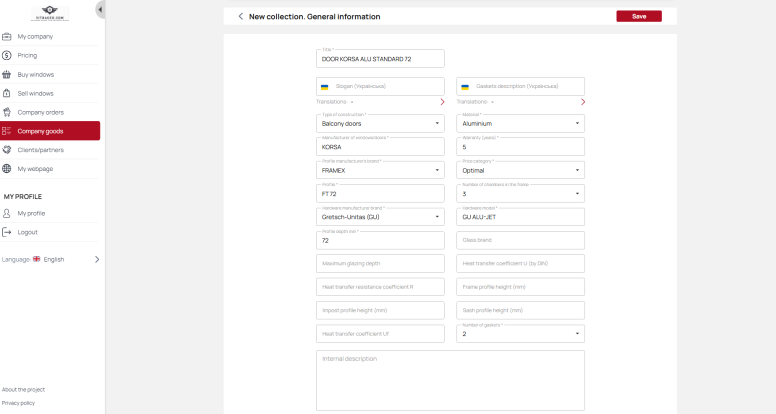Open Number of chambers in frame dropdown
Screen dimensions: 776x414
coord(520,193)
